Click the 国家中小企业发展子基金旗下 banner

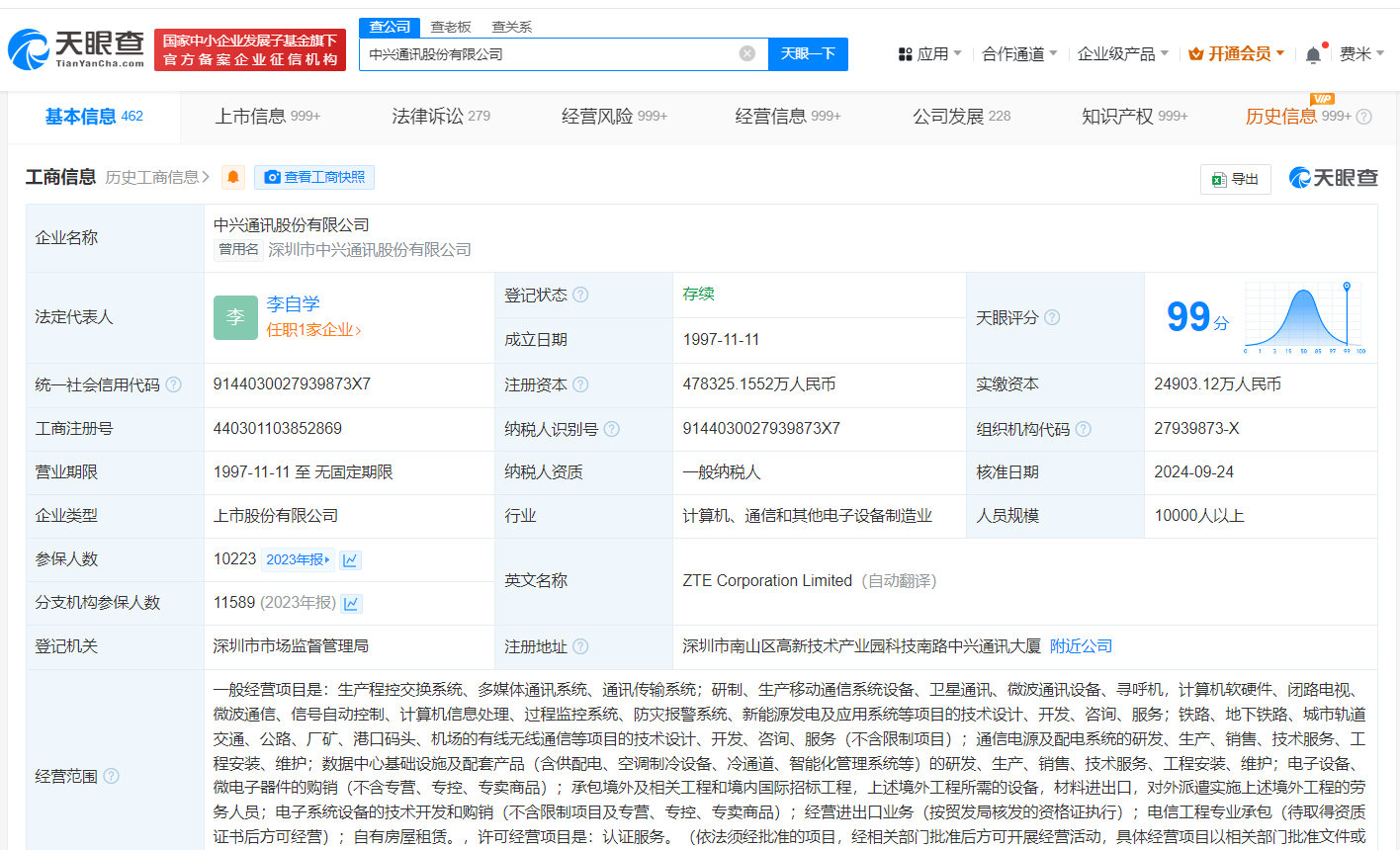point(250,49)
